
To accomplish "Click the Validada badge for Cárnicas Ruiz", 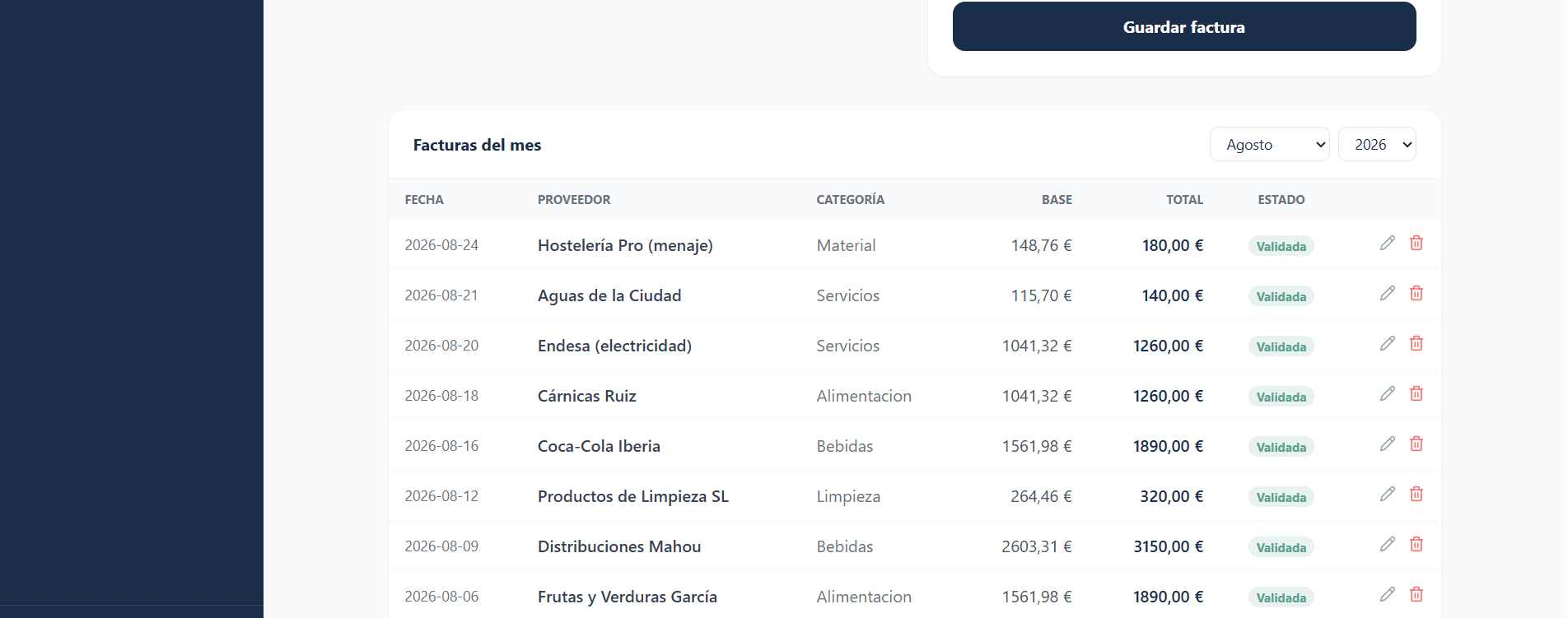I will (x=1281, y=397).
